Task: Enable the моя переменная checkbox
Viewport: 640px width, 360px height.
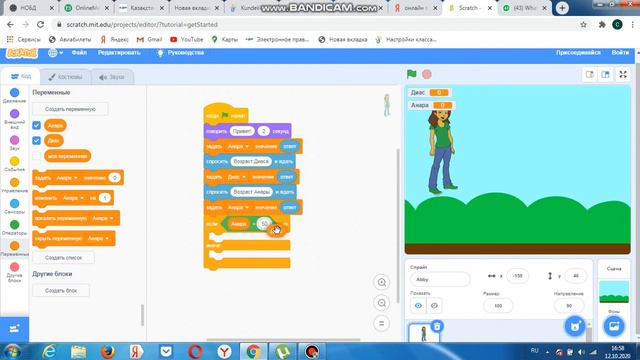Action: coord(36,156)
